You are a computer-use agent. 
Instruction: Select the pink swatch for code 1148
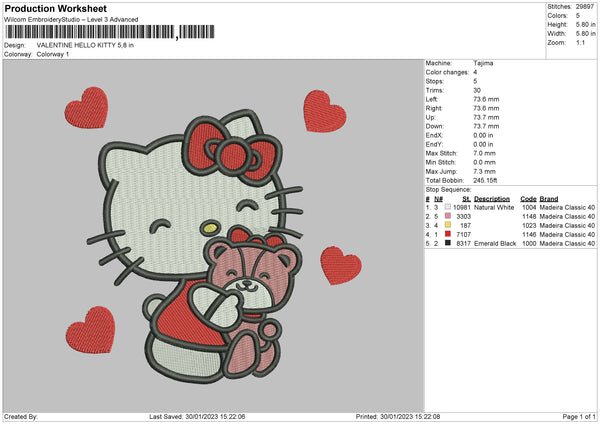coord(448,216)
